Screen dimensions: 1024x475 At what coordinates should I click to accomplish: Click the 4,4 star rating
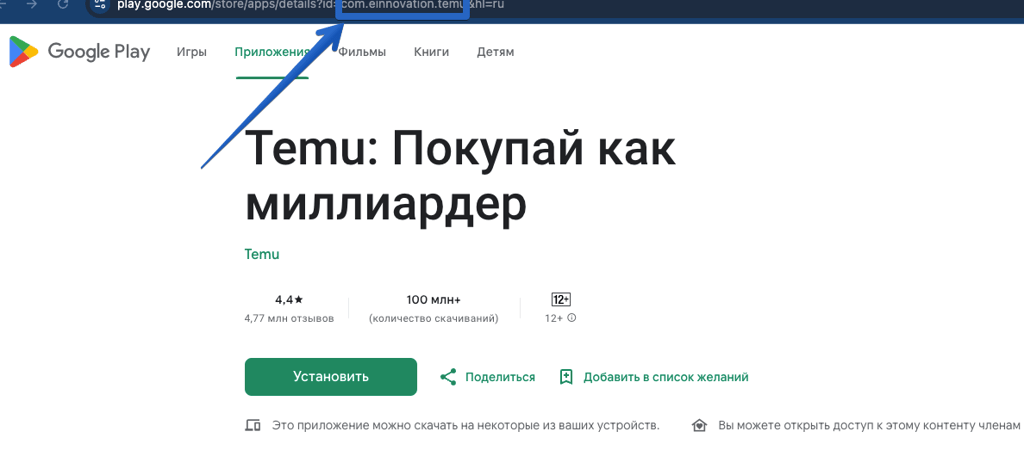(289, 300)
